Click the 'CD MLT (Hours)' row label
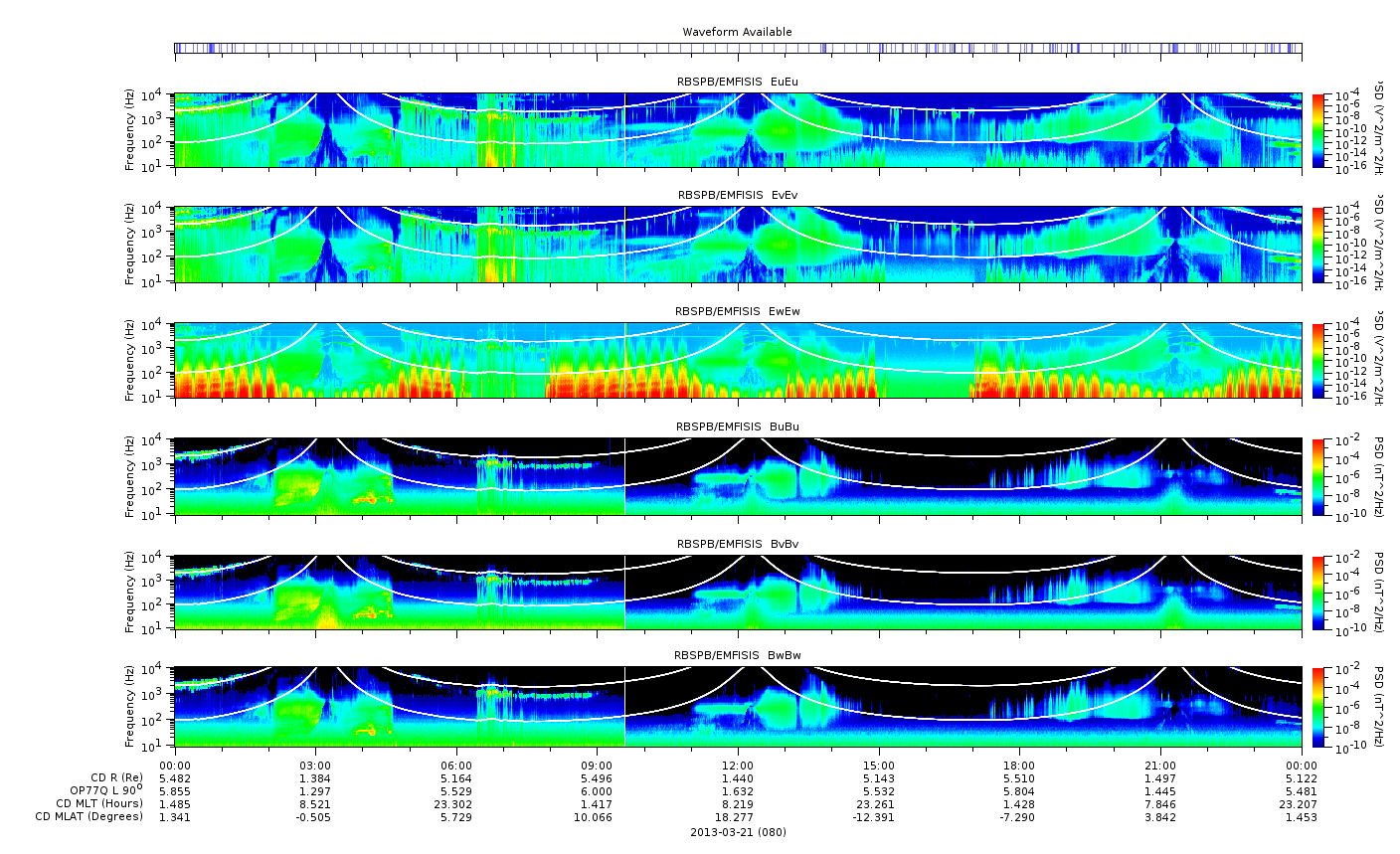Screen dimensions: 1400x854 (x=98, y=803)
